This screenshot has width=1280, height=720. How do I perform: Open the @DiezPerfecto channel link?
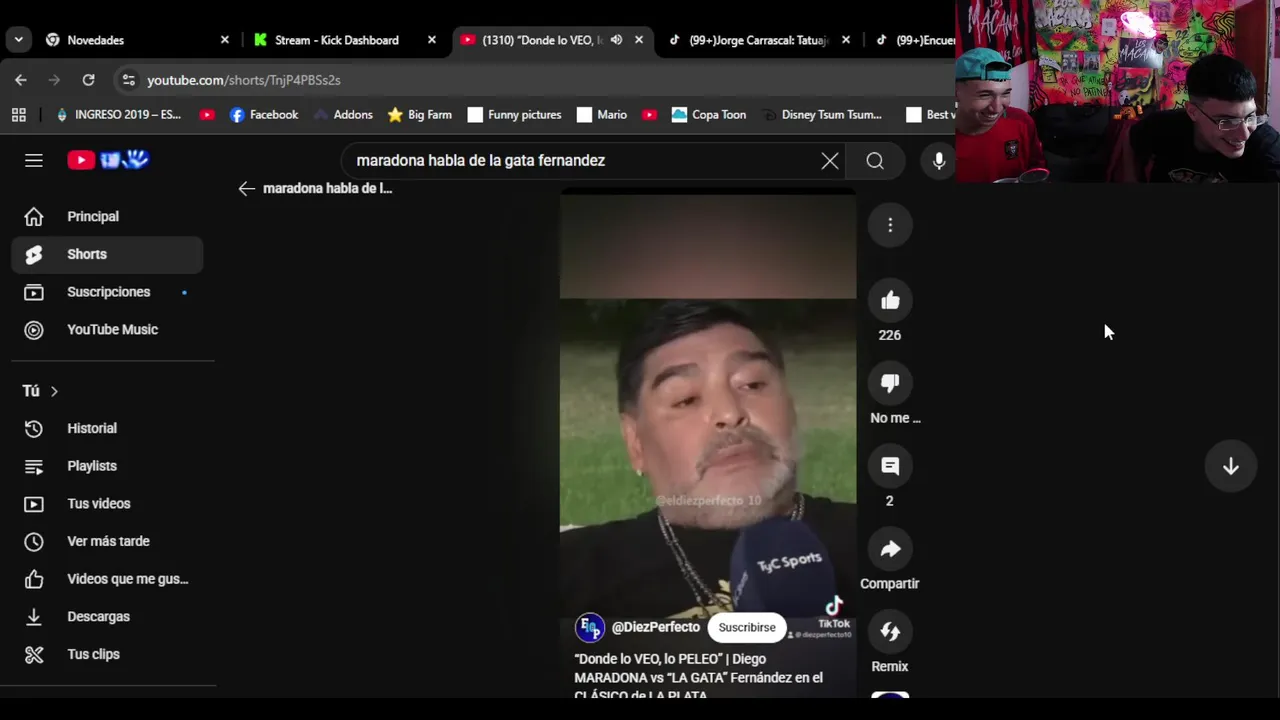(x=656, y=627)
